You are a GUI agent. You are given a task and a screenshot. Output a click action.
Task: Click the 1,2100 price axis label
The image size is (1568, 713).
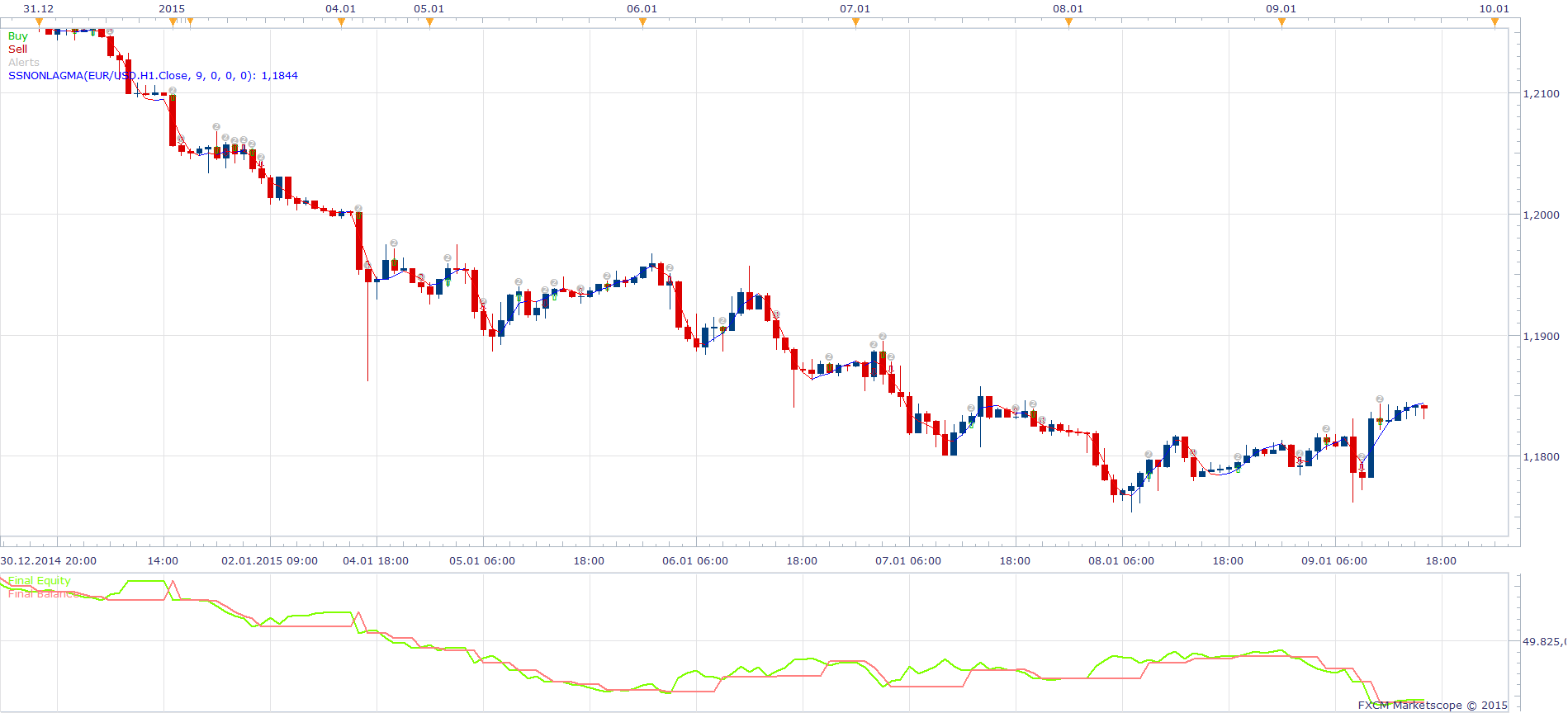1541,94
